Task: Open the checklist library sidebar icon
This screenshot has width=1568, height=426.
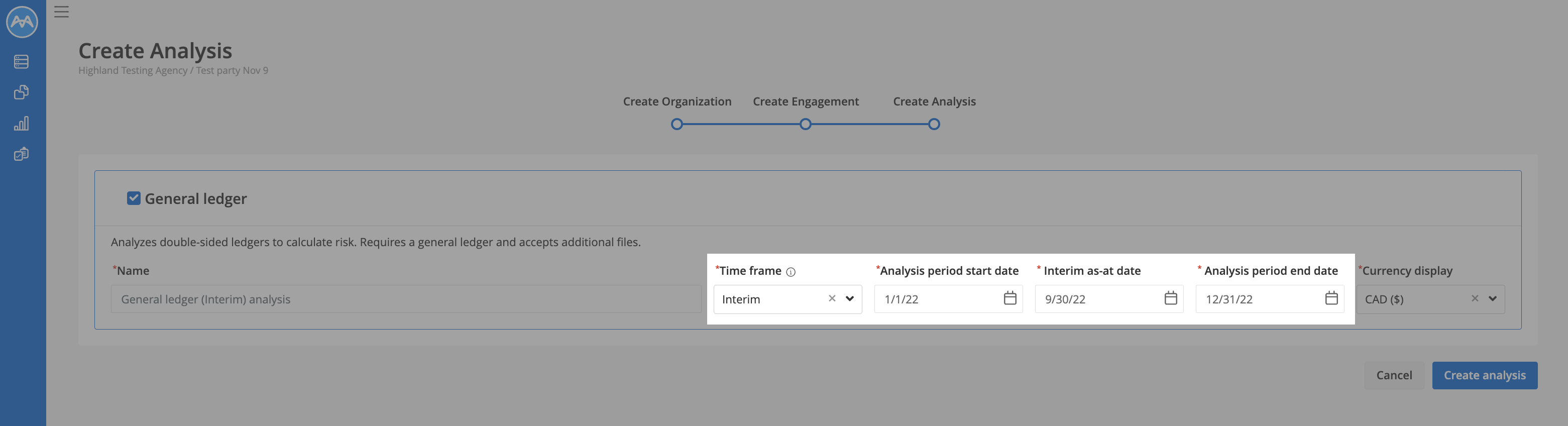Action: coord(21,154)
